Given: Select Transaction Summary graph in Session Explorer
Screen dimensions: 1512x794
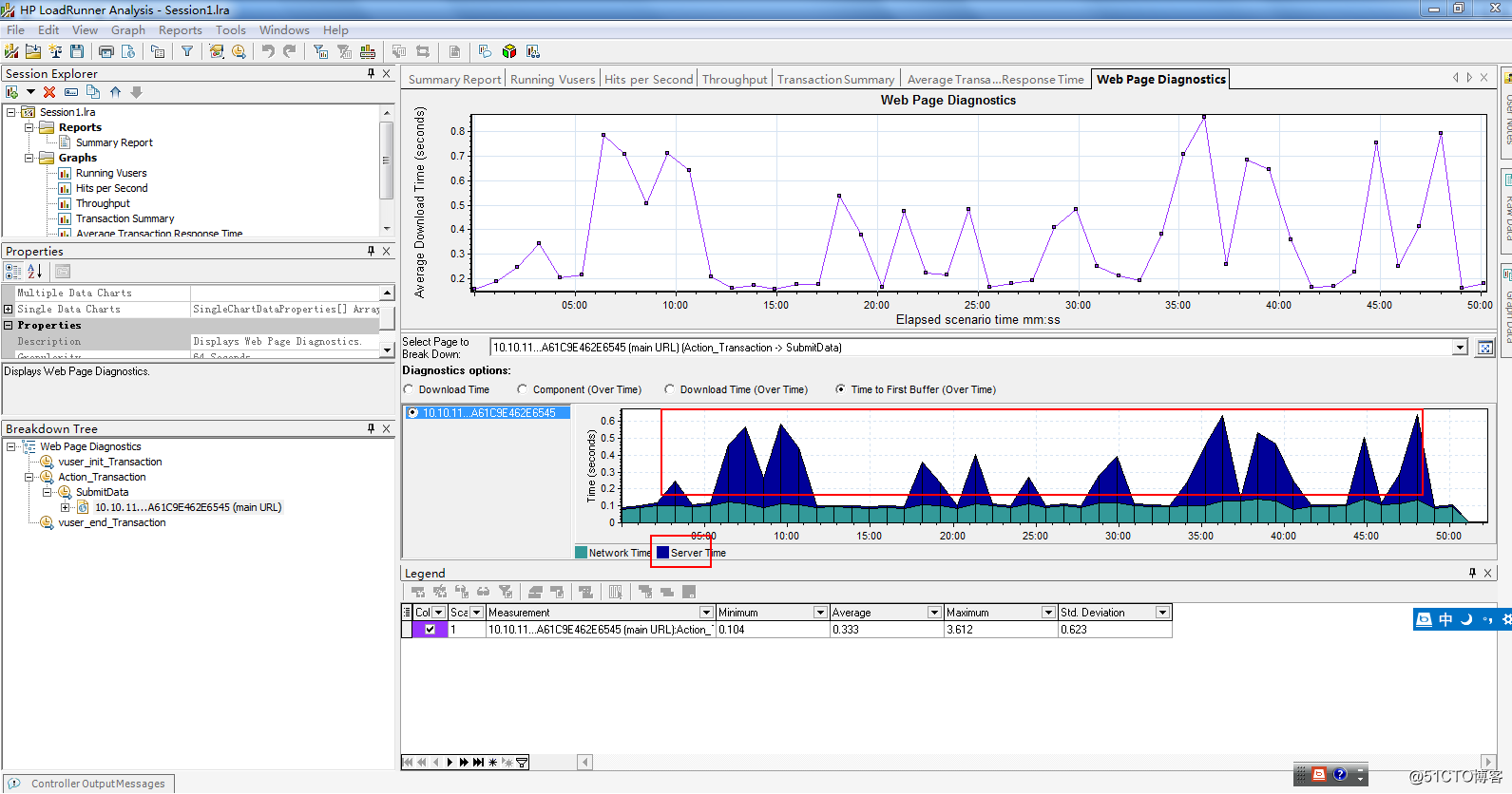Looking at the screenshot, I should point(124,218).
